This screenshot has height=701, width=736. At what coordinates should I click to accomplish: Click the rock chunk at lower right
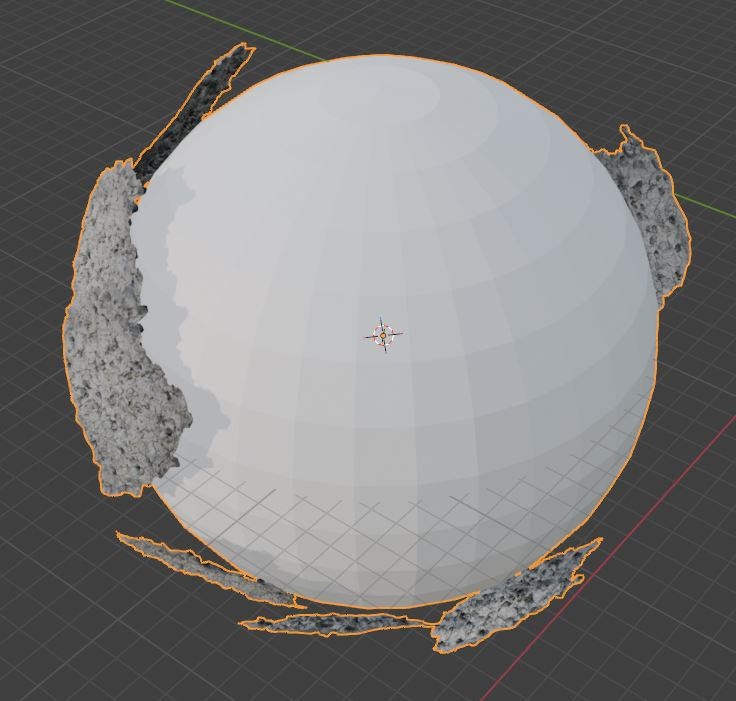pyautogui.click(x=510, y=598)
